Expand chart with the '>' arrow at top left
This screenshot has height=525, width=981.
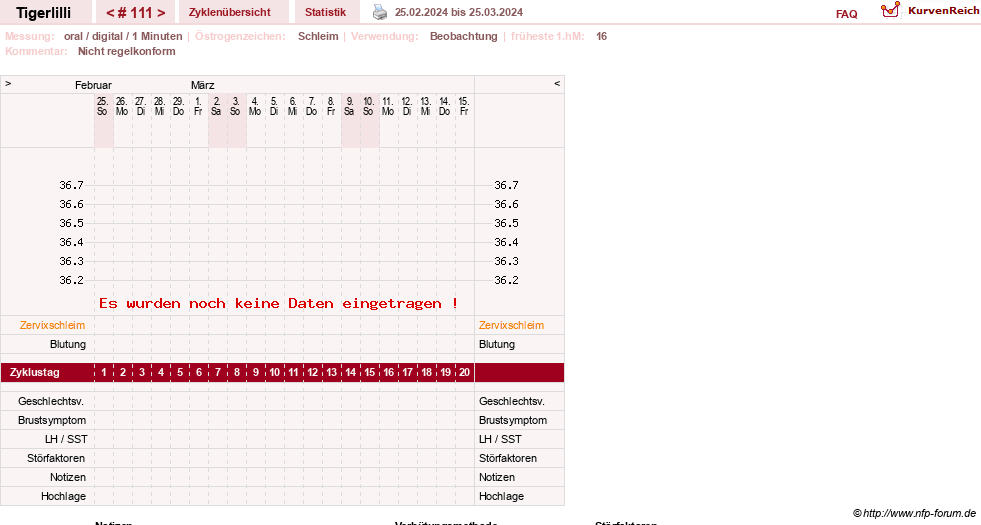[8, 84]
